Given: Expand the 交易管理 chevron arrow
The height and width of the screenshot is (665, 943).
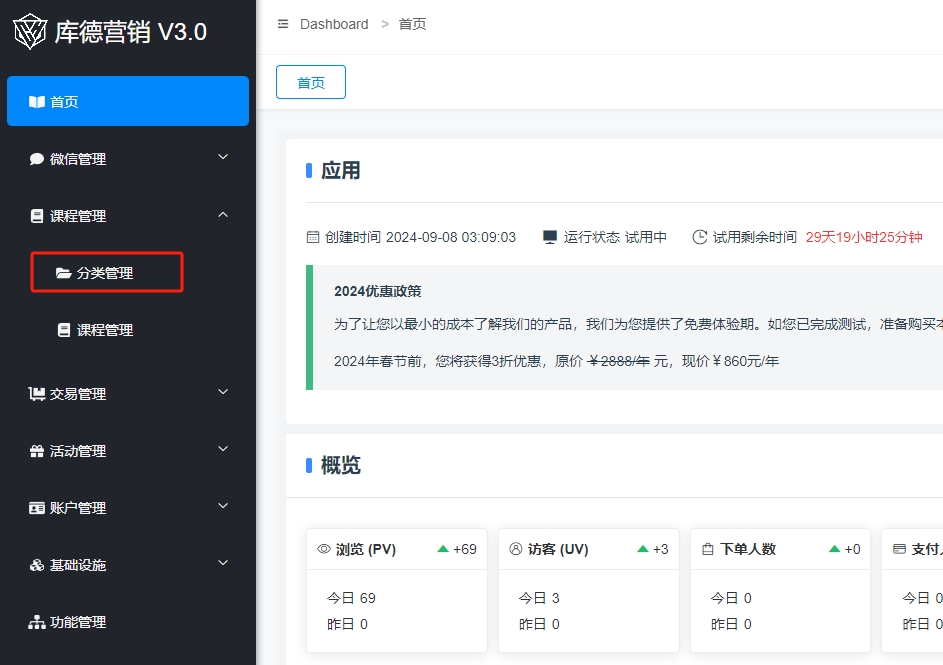Looking at the screenshot, I should tap(223, 393).
